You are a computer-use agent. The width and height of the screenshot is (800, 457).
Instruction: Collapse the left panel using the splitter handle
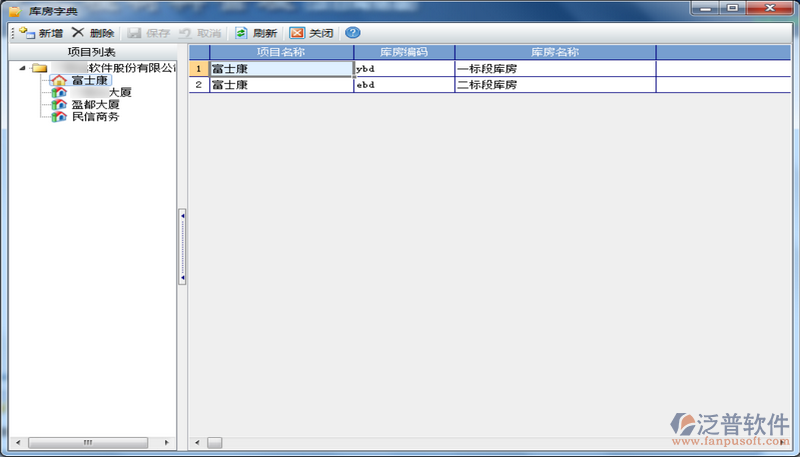(x=182, y=246)
